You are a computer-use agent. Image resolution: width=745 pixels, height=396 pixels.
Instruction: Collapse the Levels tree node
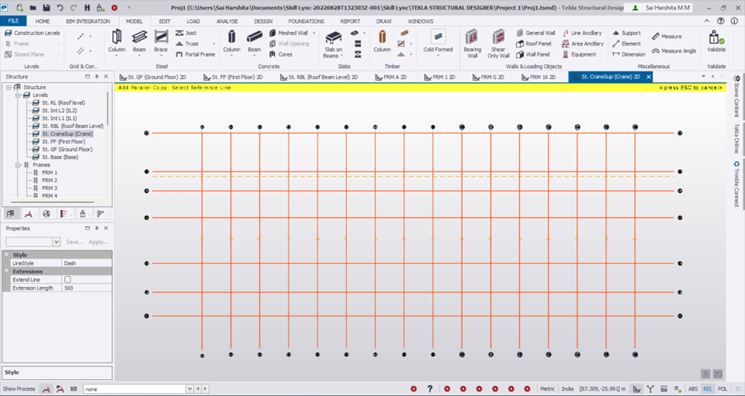point(18,95)
